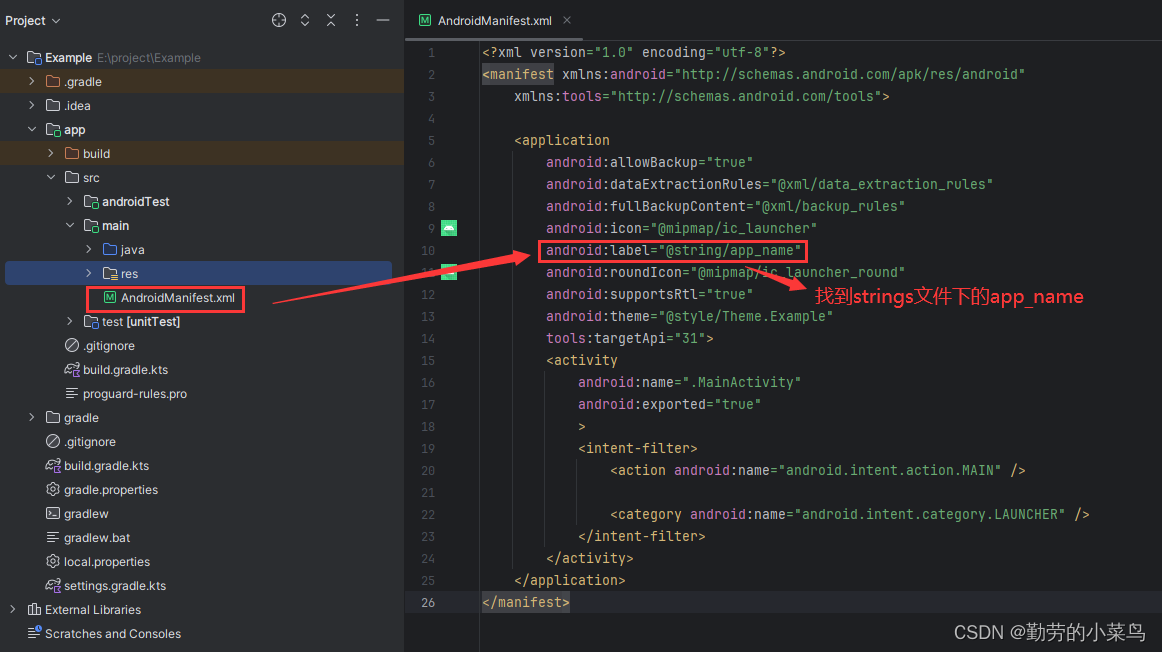The height and width of the screenshot is (652, 1162).
Task: Select the highlighted android:label line in editor
Action: tap(671, 250)
